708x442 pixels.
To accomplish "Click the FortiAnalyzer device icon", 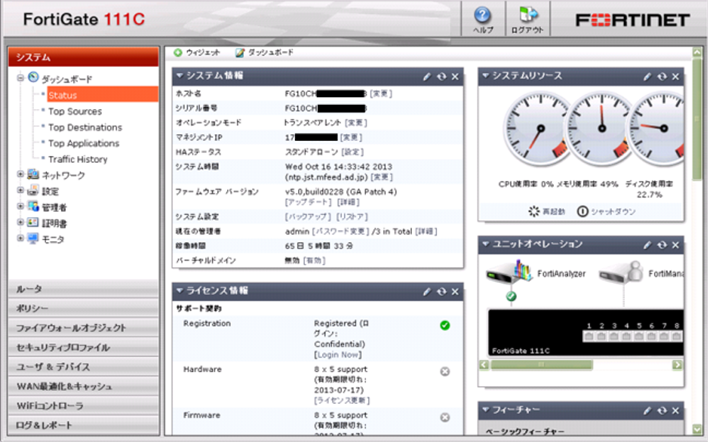I will coord(510,272).
